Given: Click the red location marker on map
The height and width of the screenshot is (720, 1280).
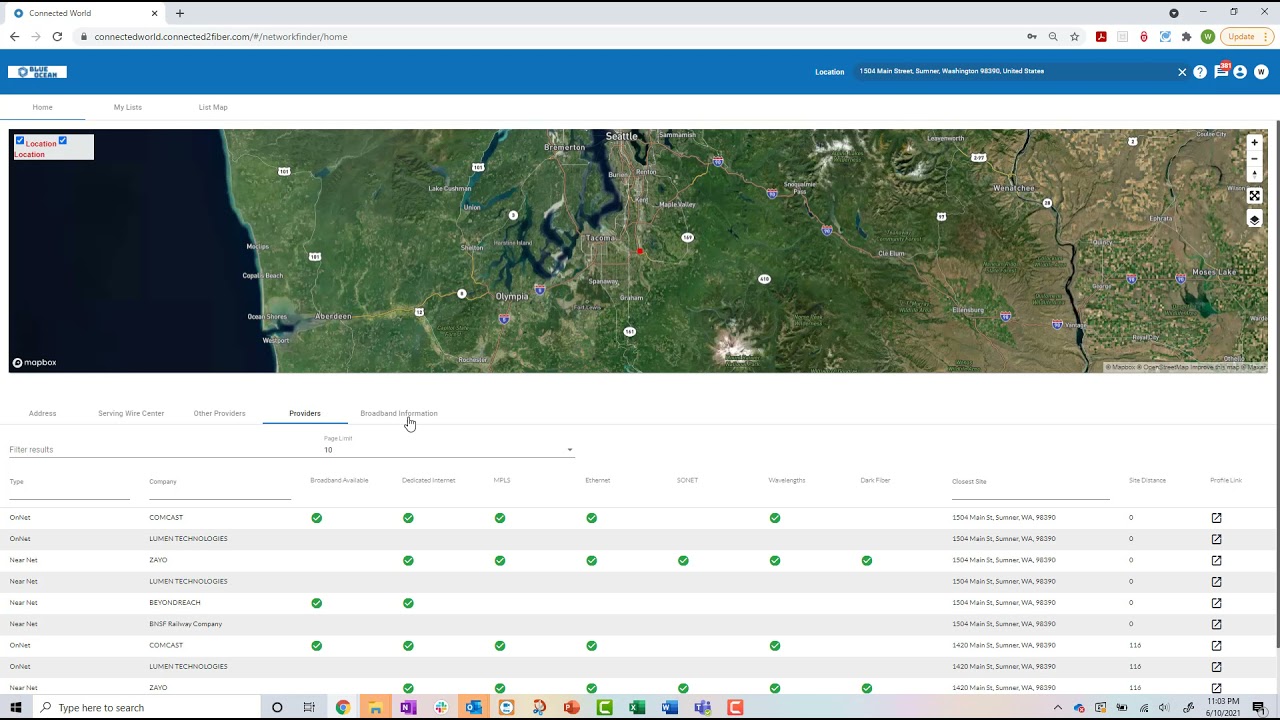Looking at the screenshot, I should pos(640,251).
